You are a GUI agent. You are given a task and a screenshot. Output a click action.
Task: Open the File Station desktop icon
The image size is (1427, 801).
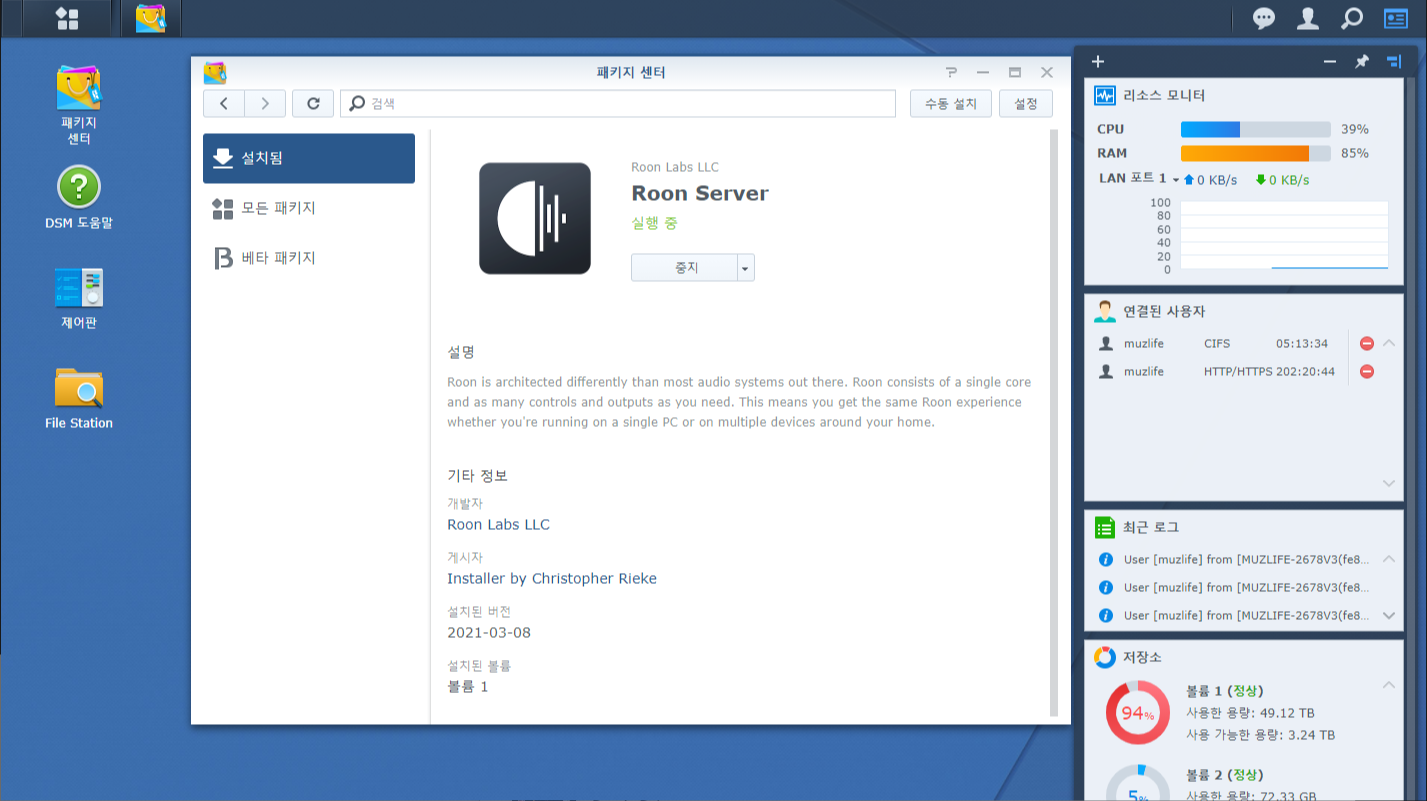point(79,398)
